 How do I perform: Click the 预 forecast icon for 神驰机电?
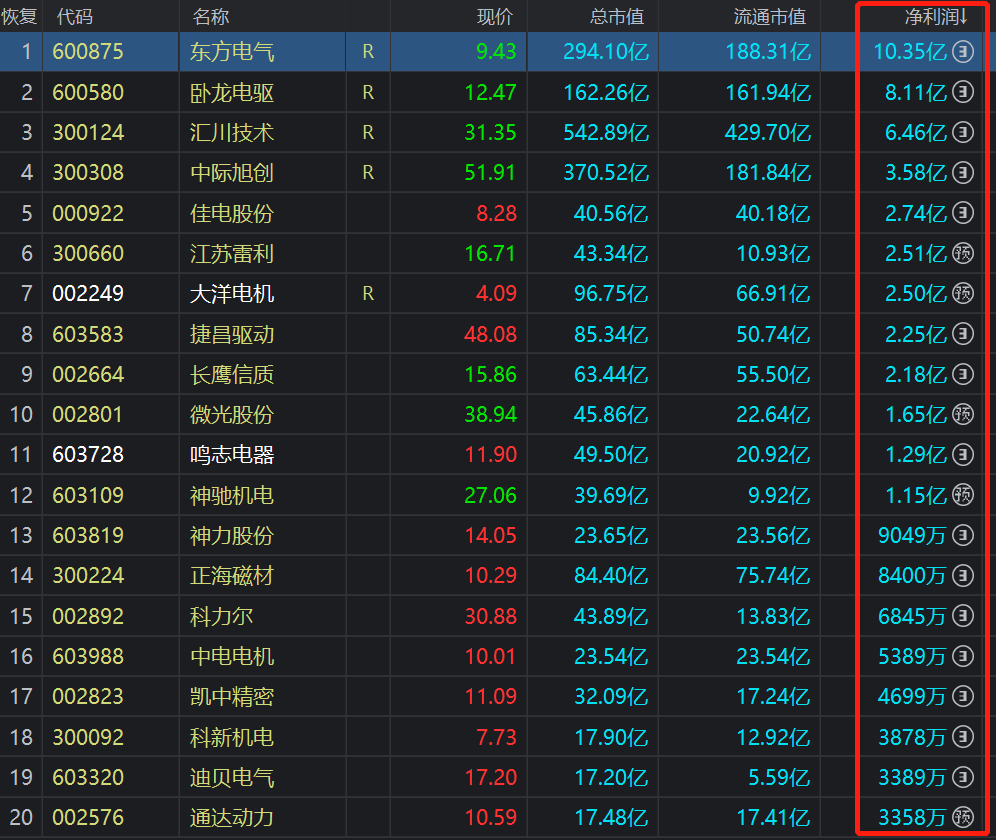(963, 494)
